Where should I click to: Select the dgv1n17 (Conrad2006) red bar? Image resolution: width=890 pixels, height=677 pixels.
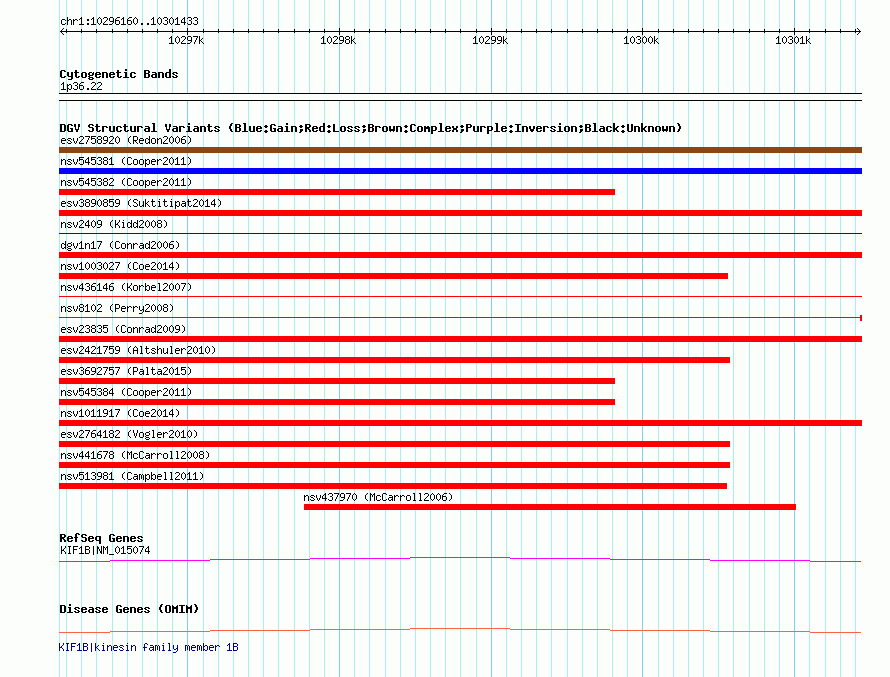click(460, 255)
